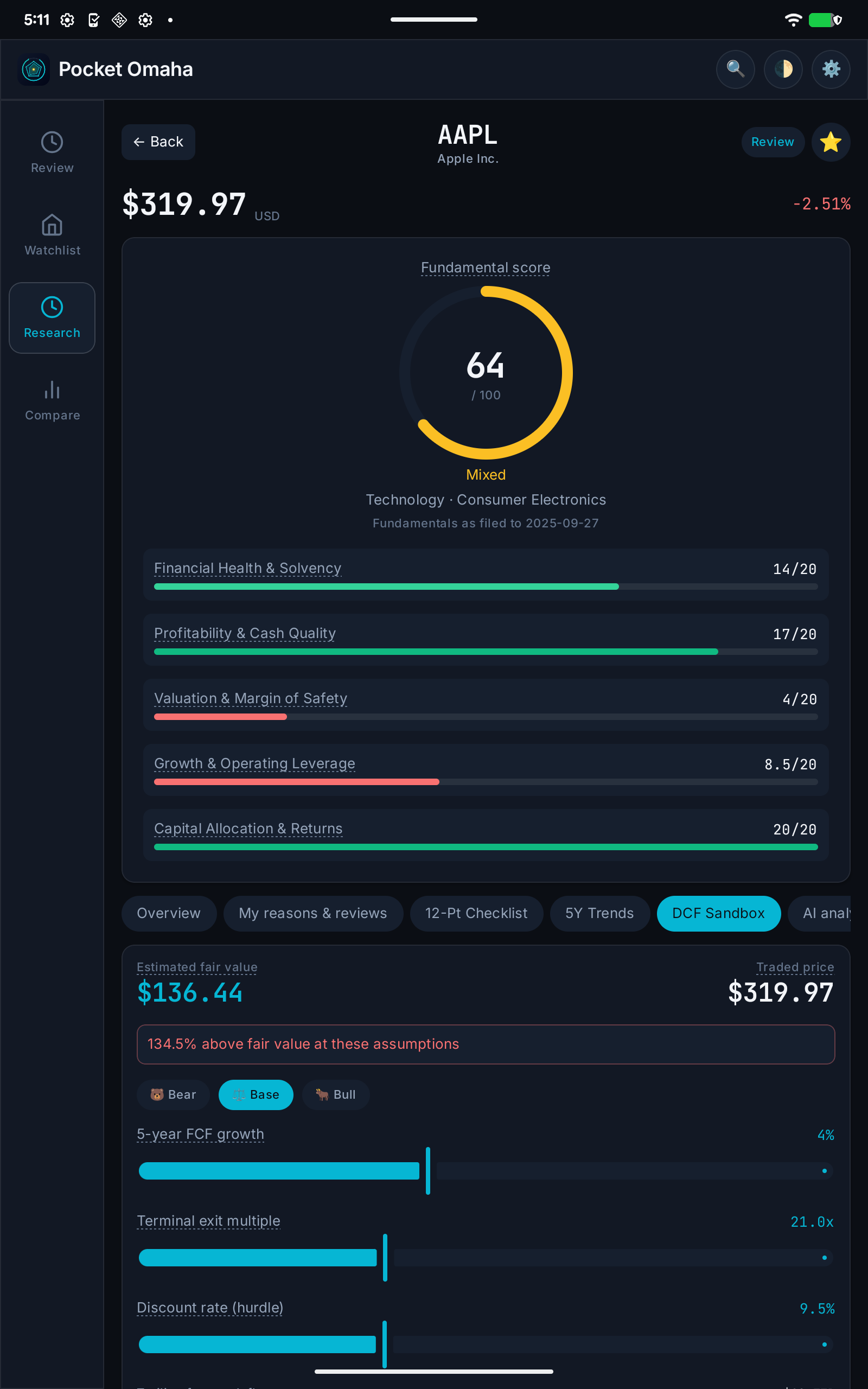Click the 64 score gauge circle
The width and height of the screenshot is (868, 1389).
486,373
